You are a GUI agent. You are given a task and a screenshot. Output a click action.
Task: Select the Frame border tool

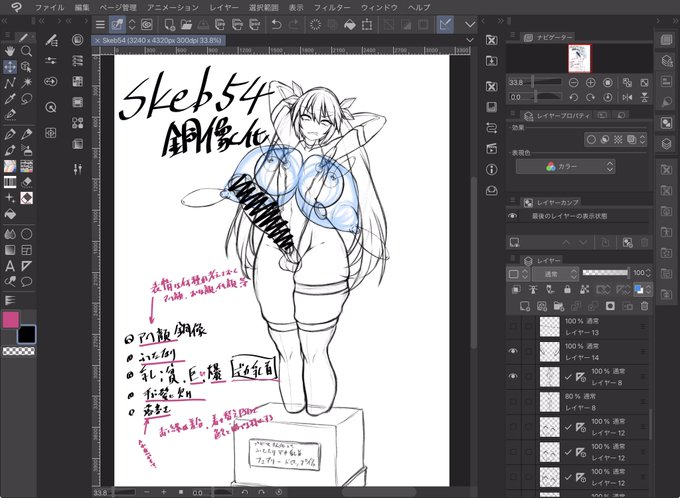pyautogui.click(x=26, y=250)
